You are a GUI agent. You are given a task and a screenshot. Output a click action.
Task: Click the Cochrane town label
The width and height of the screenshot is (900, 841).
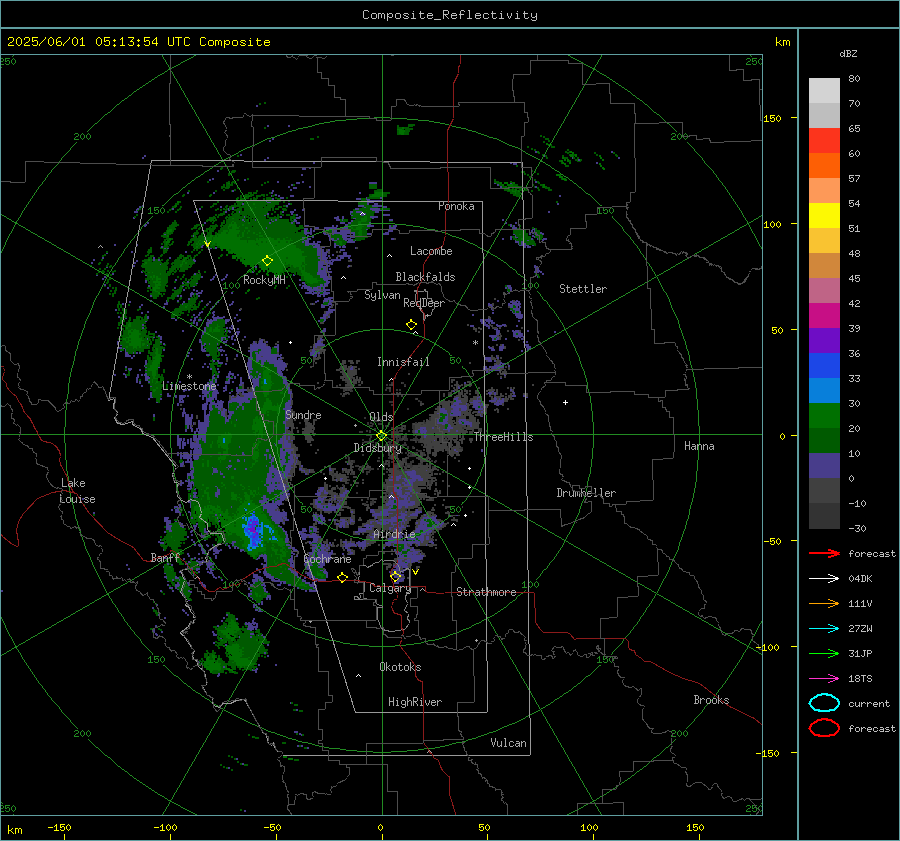tap(327, 559)
